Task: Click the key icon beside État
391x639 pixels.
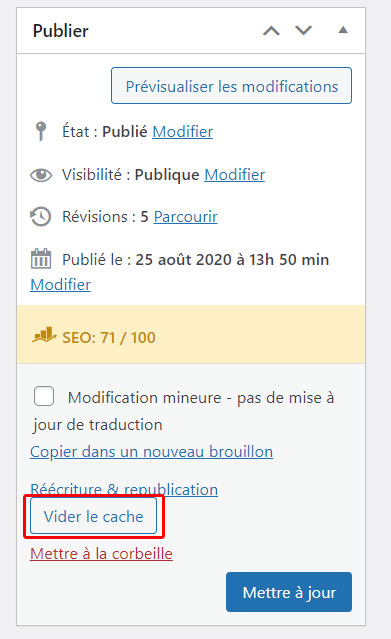Action: click(x=41, y=131)
